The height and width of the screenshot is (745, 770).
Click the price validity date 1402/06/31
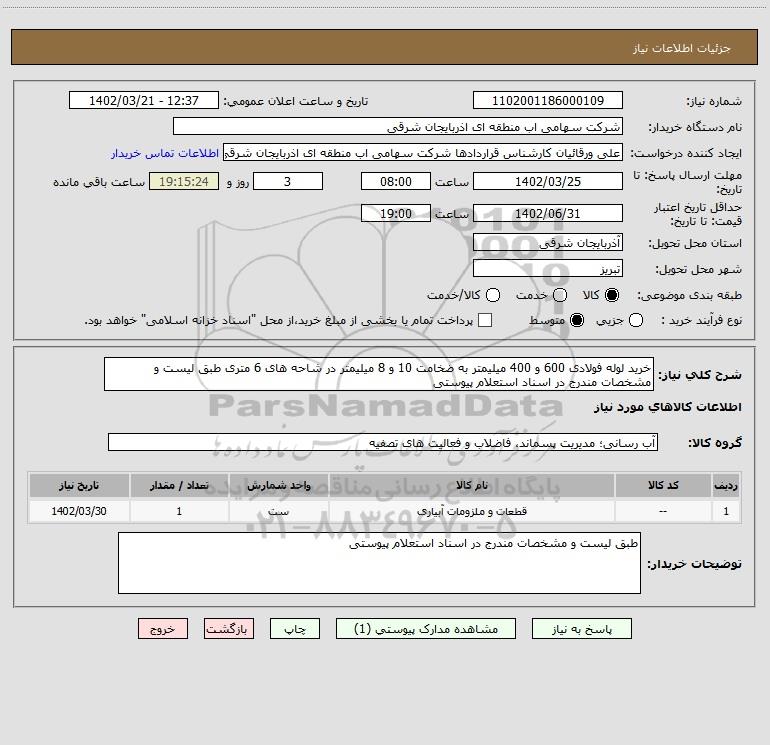548,214
